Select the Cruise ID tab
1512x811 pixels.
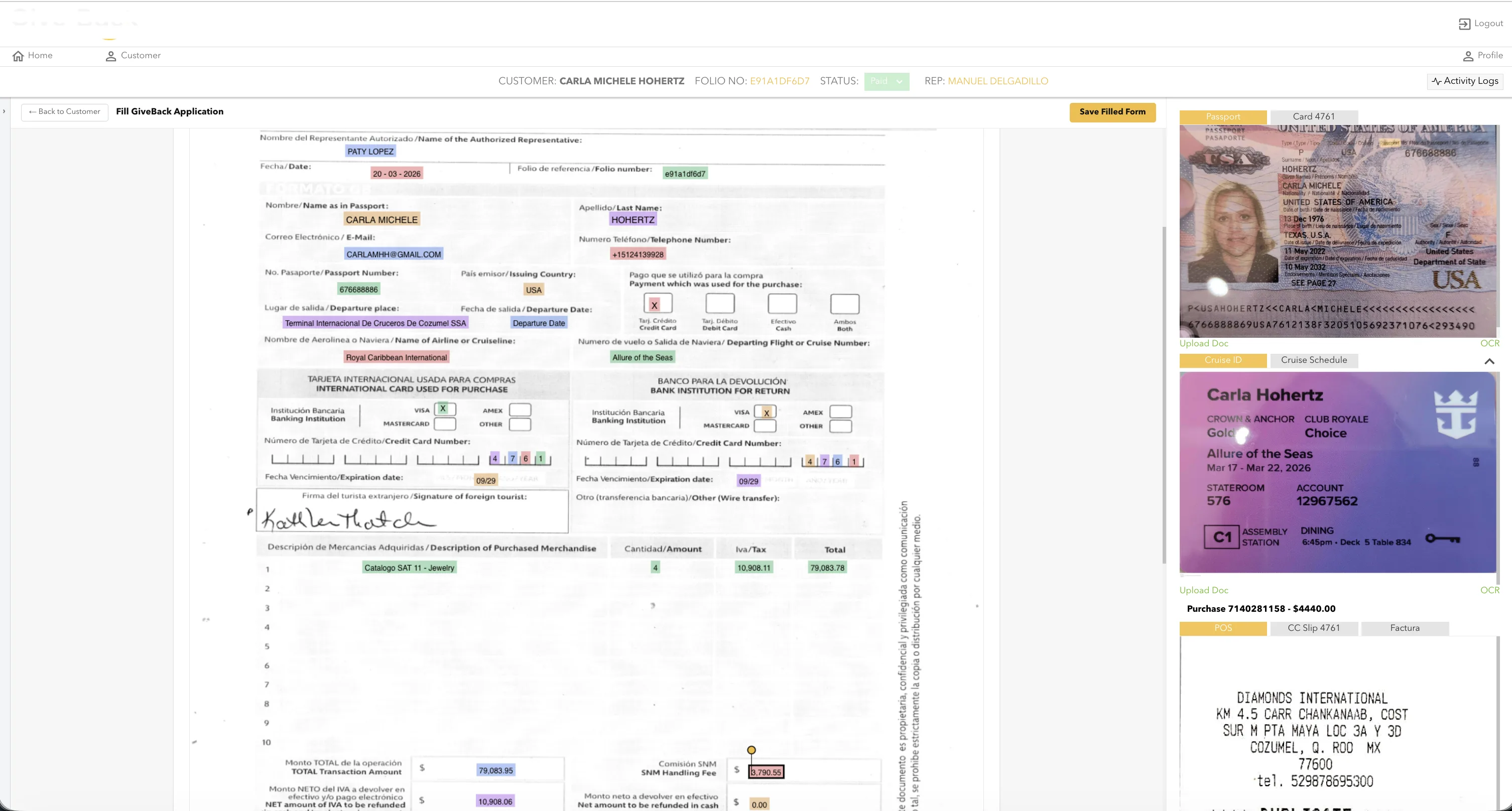pos(1223,360)
